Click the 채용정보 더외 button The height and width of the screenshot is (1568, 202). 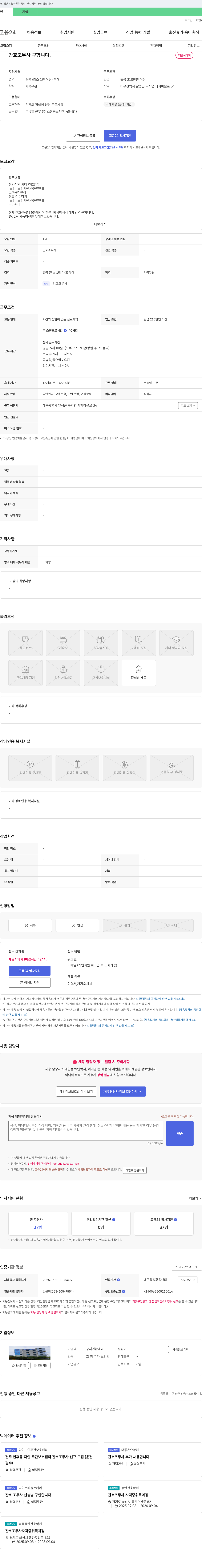181,1350
